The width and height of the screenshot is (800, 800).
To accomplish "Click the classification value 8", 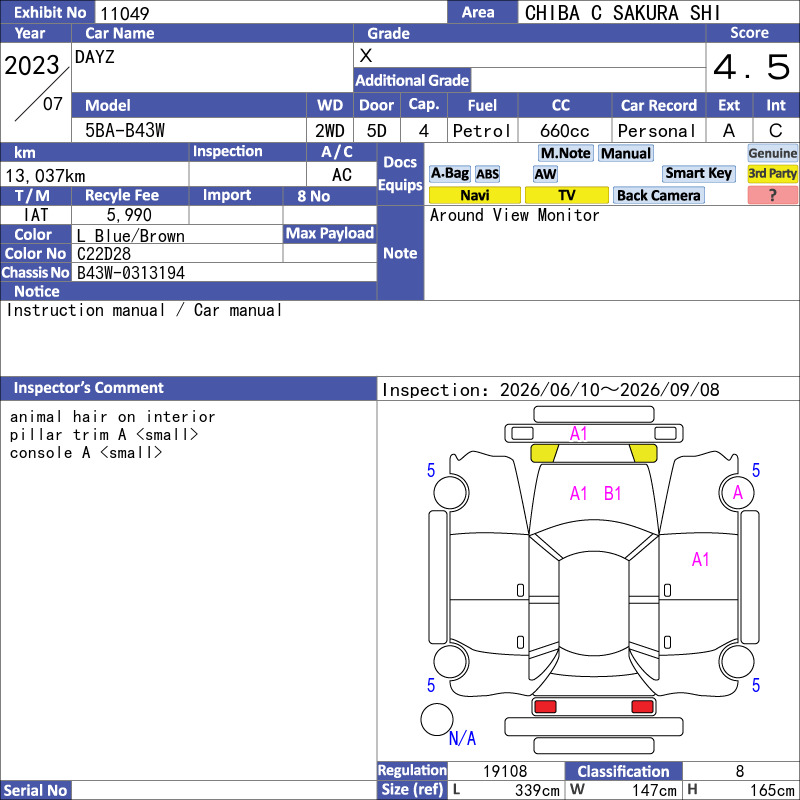I will [740, 771].
